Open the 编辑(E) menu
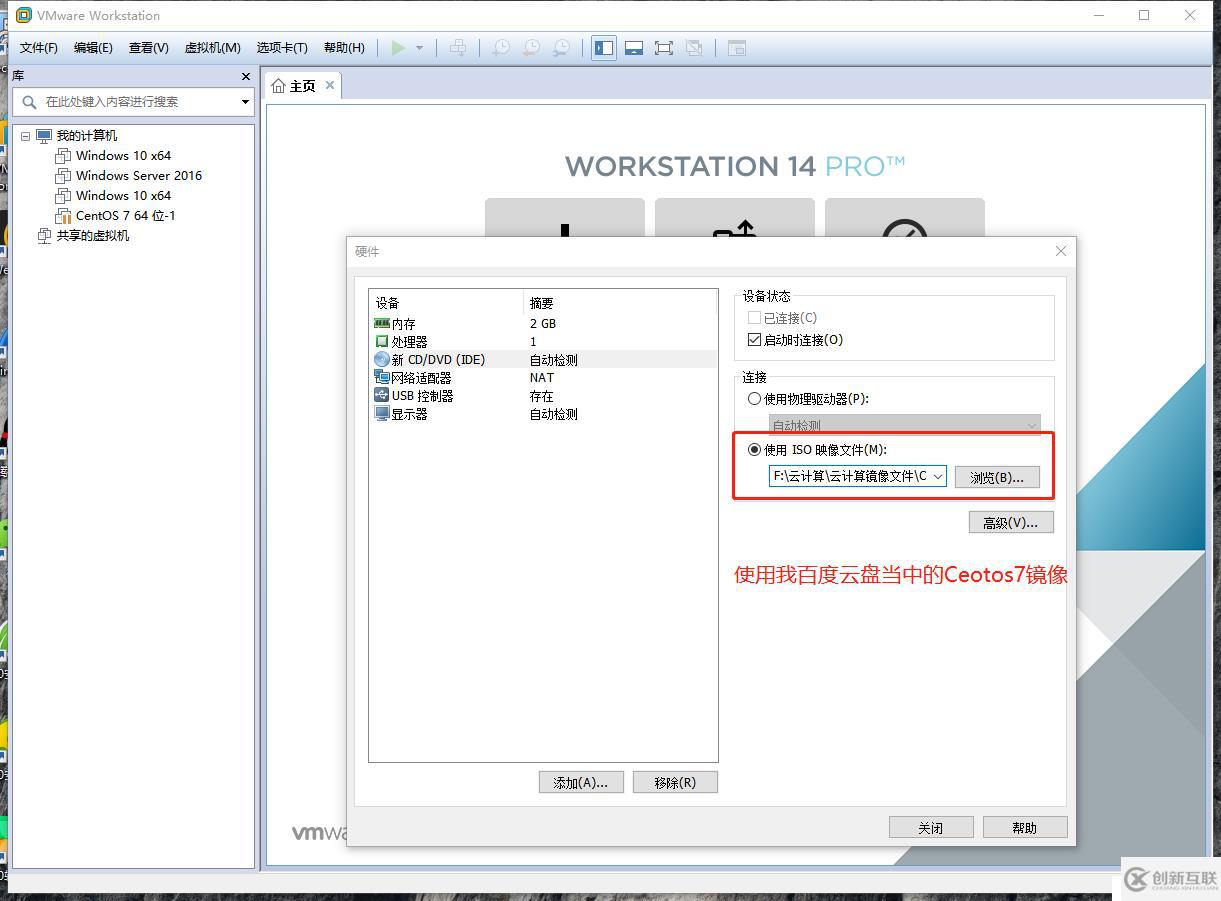Screen dimensions: 1221x901 tap(93, 48)
